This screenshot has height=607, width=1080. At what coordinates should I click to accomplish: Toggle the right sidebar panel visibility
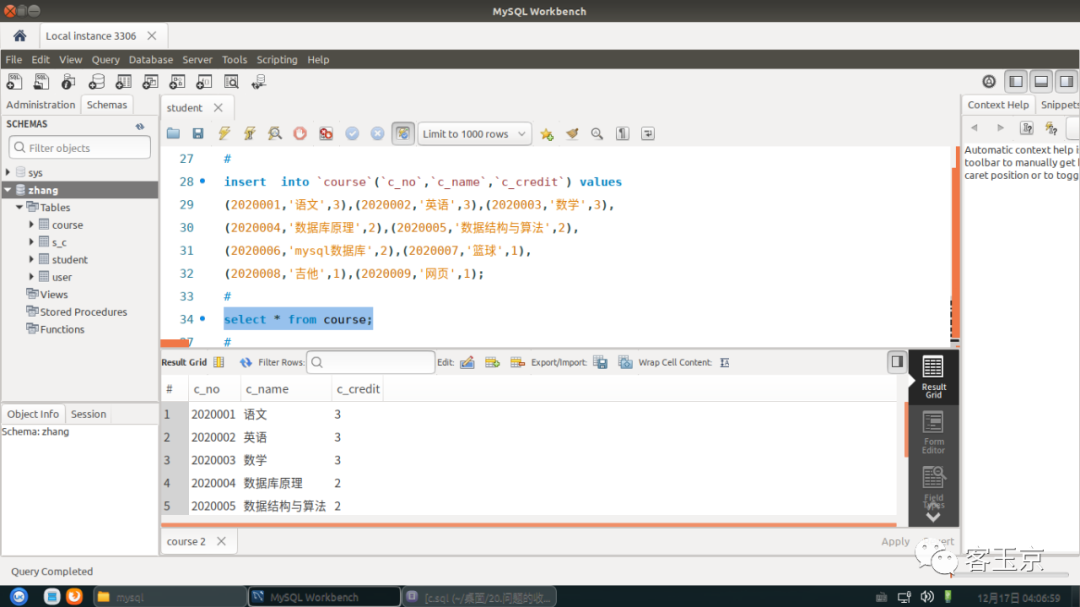1066,81
